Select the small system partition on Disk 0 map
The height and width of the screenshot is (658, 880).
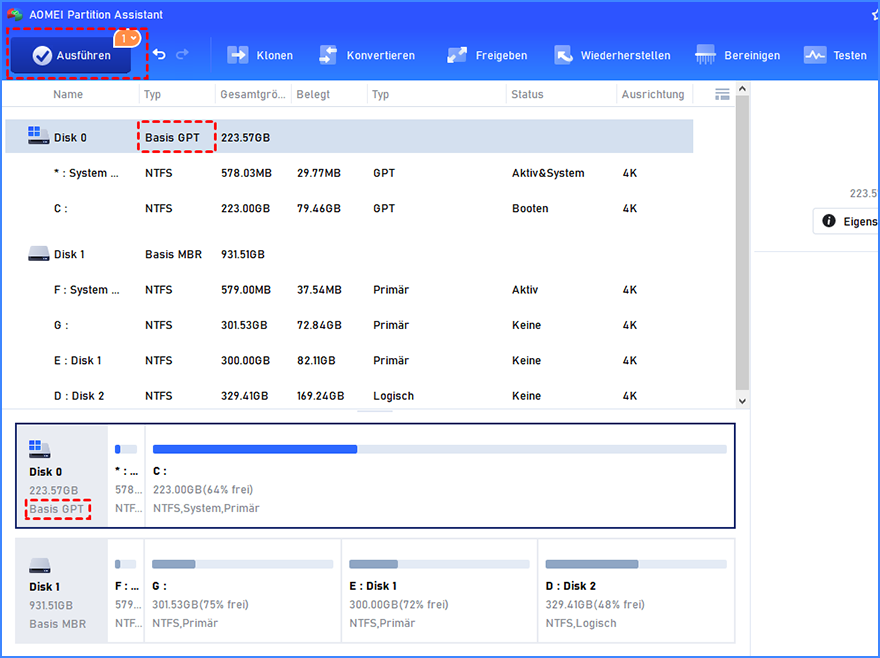click(x=126, y=476)
